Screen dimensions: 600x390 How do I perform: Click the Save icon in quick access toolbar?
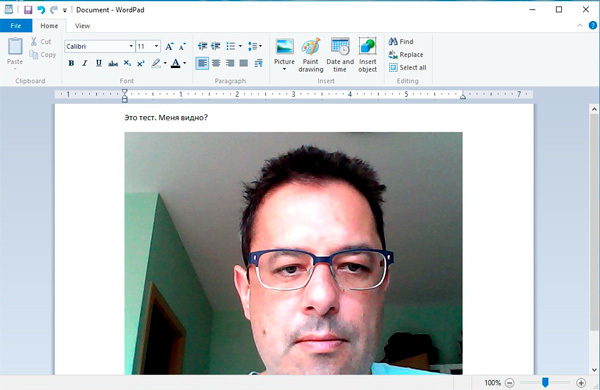[x=28, y=10]
